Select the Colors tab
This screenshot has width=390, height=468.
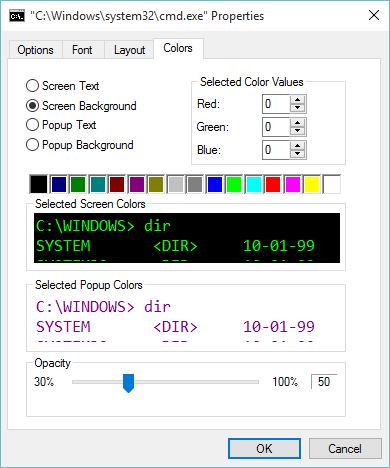[x=178, y=48]
